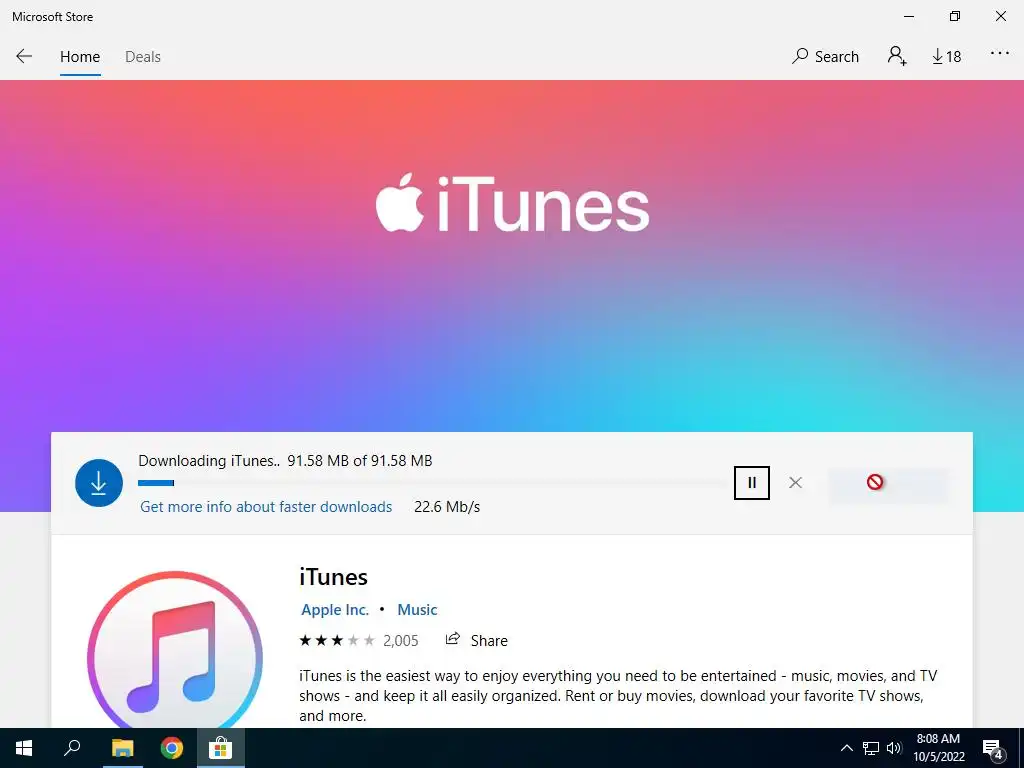Switch to the Deals tab
Image resolution: width=1024 pixels, height=768 pixels.
click(142, 57)
